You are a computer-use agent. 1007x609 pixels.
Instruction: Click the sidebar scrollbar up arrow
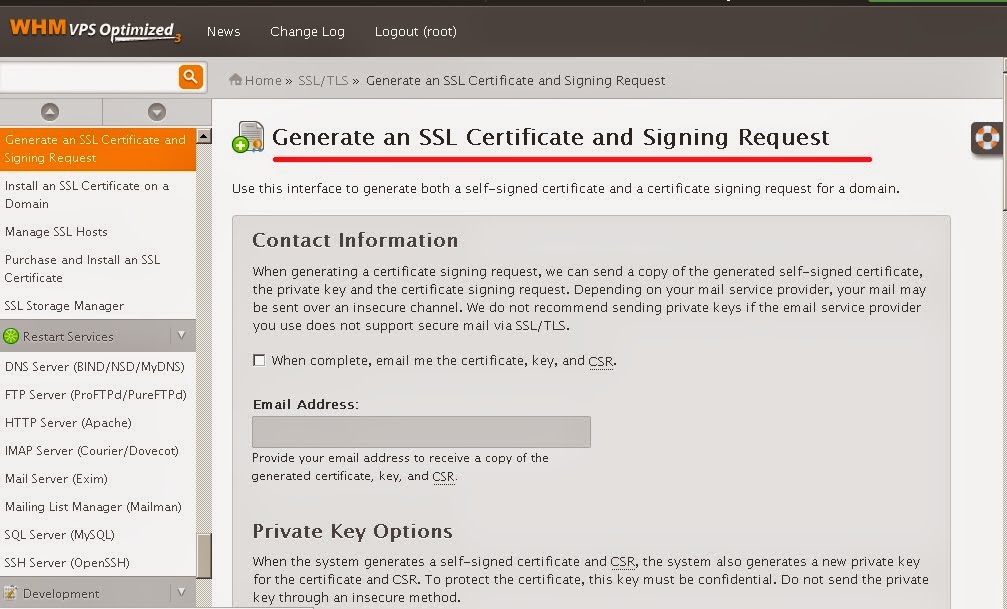coord(204,136)
